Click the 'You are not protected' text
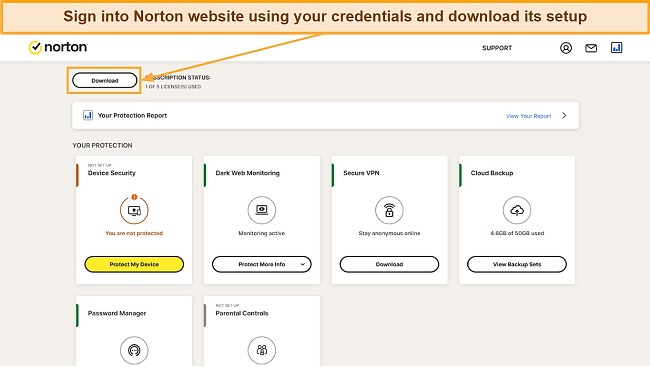Screen dimensions: 650x367 134,233
